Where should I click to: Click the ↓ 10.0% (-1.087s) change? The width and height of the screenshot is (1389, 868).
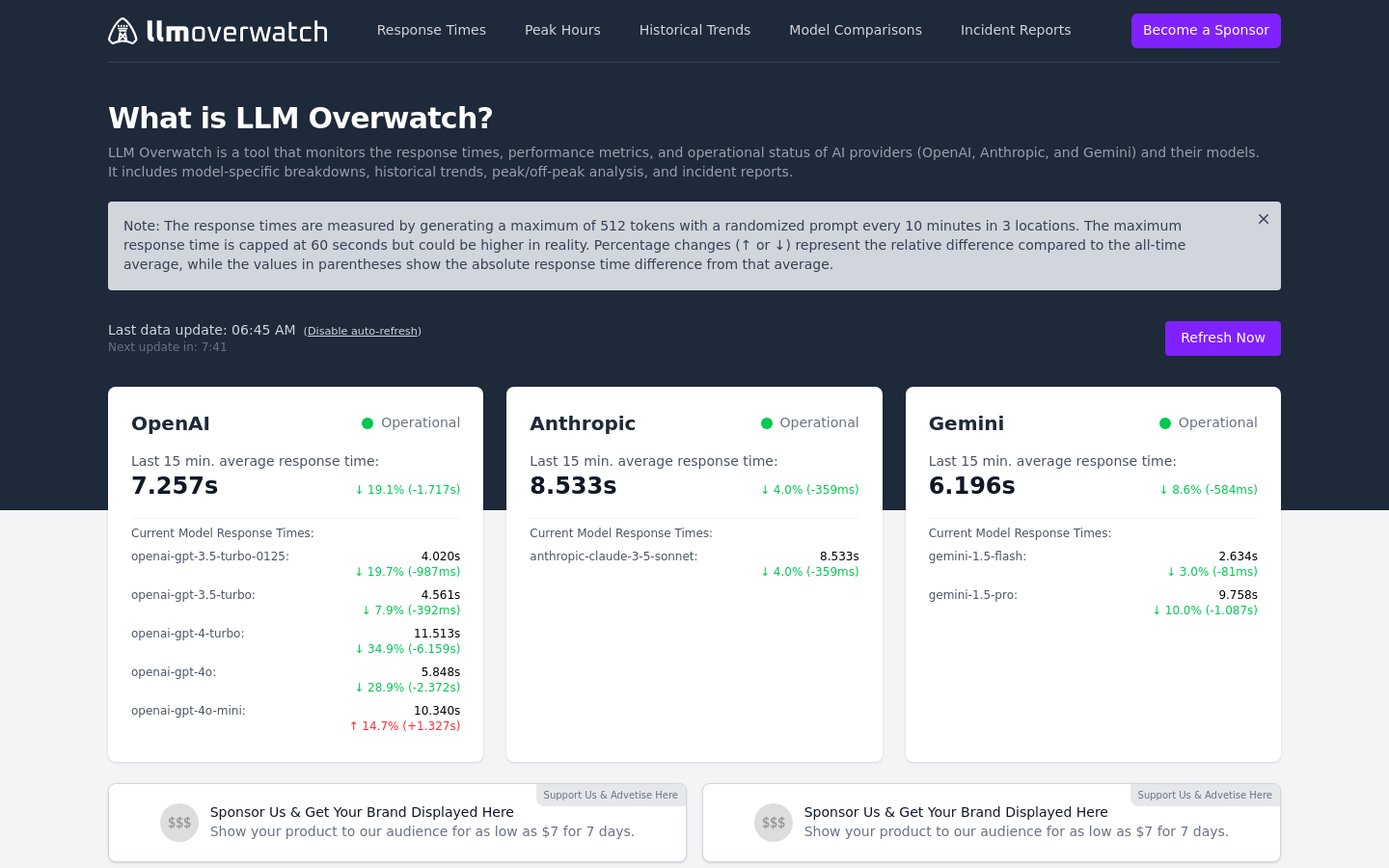[1205, 610]
